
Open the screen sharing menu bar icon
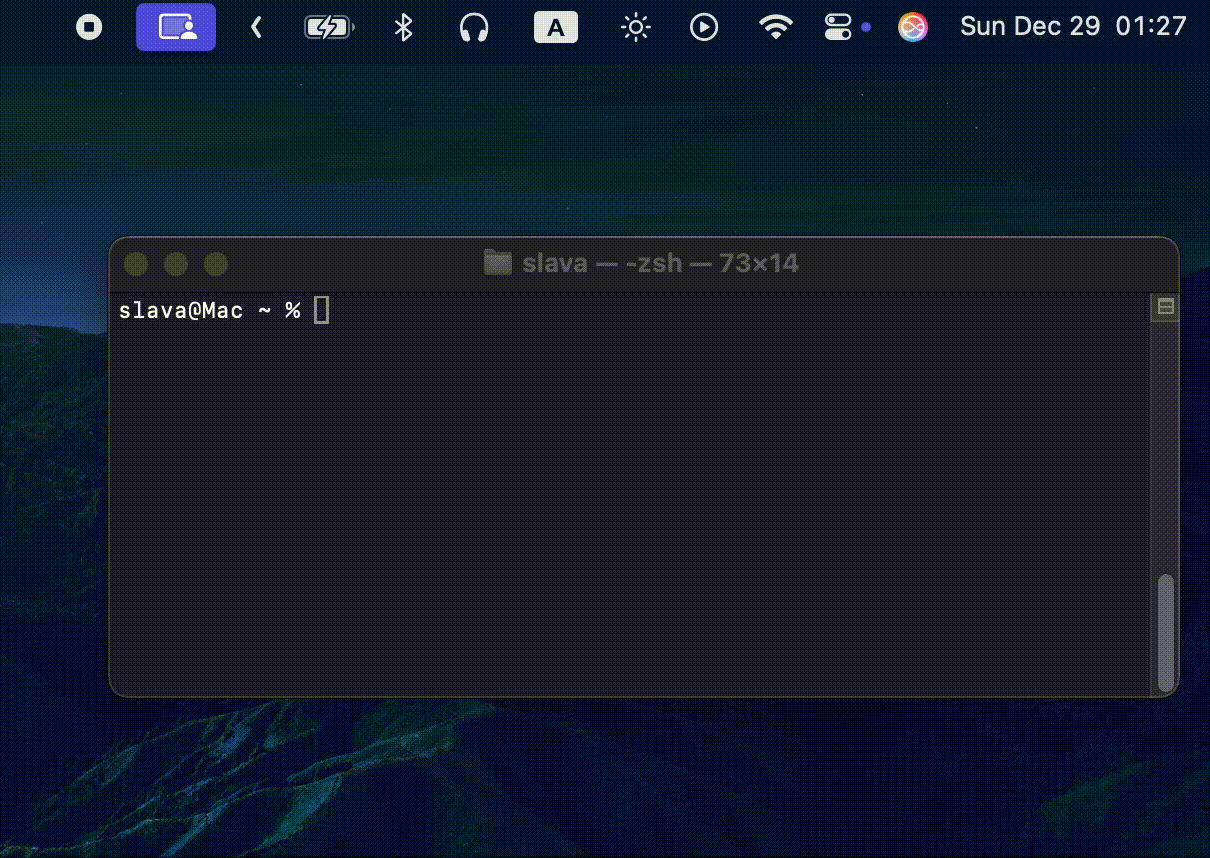click(175, 27)
